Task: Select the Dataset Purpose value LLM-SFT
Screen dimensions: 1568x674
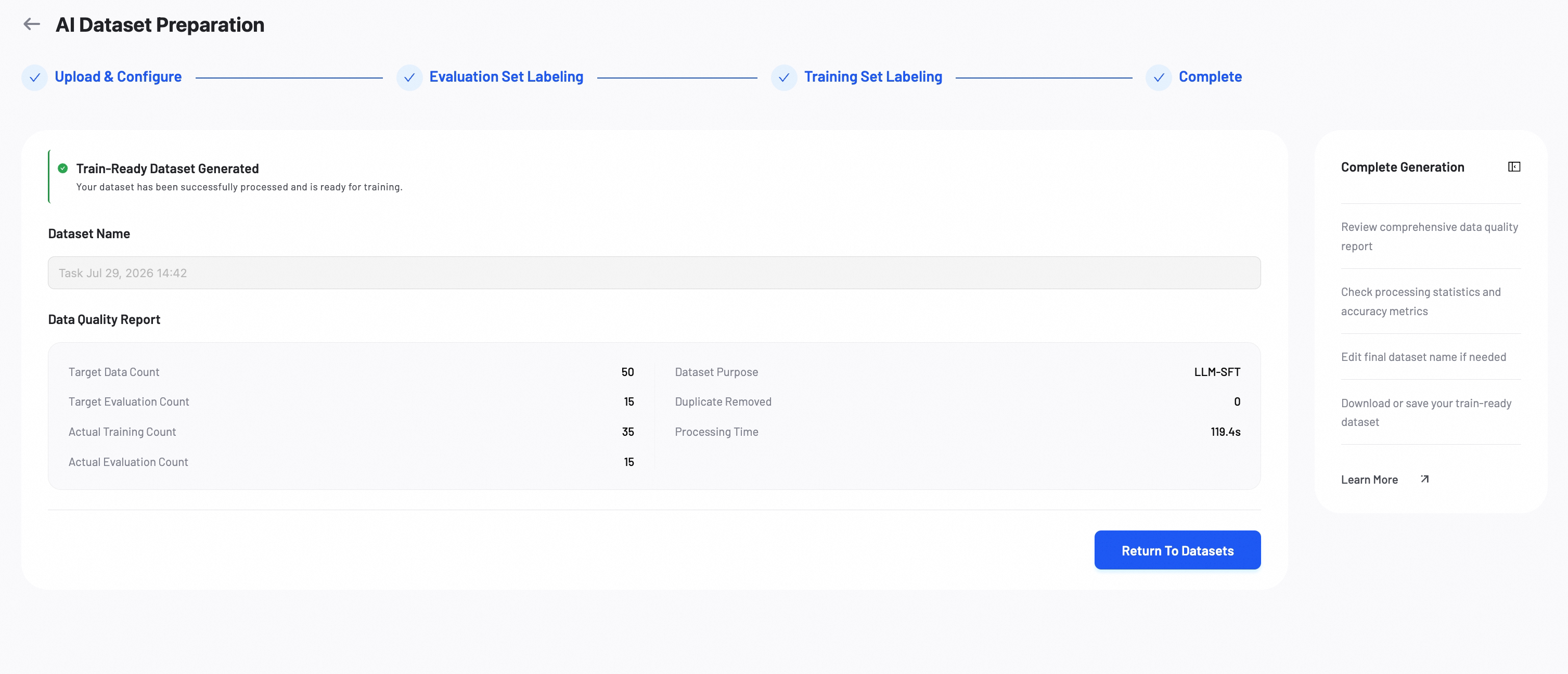Action: pyautogui.click(x=1217, y=372)
